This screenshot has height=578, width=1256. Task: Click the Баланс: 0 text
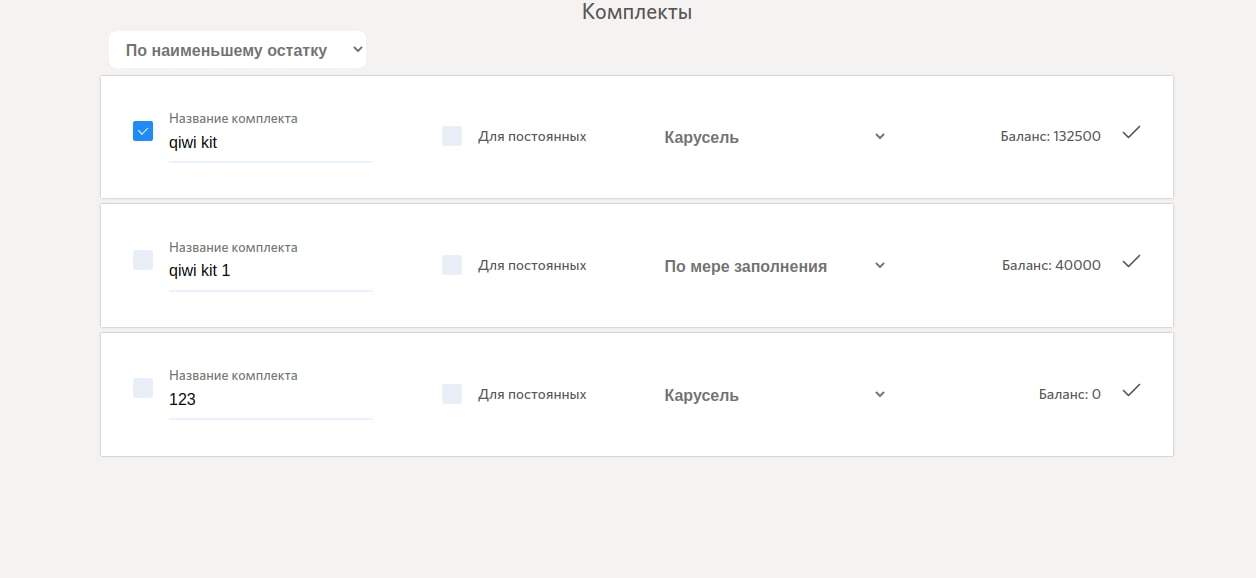click(x=1070, y=394)
